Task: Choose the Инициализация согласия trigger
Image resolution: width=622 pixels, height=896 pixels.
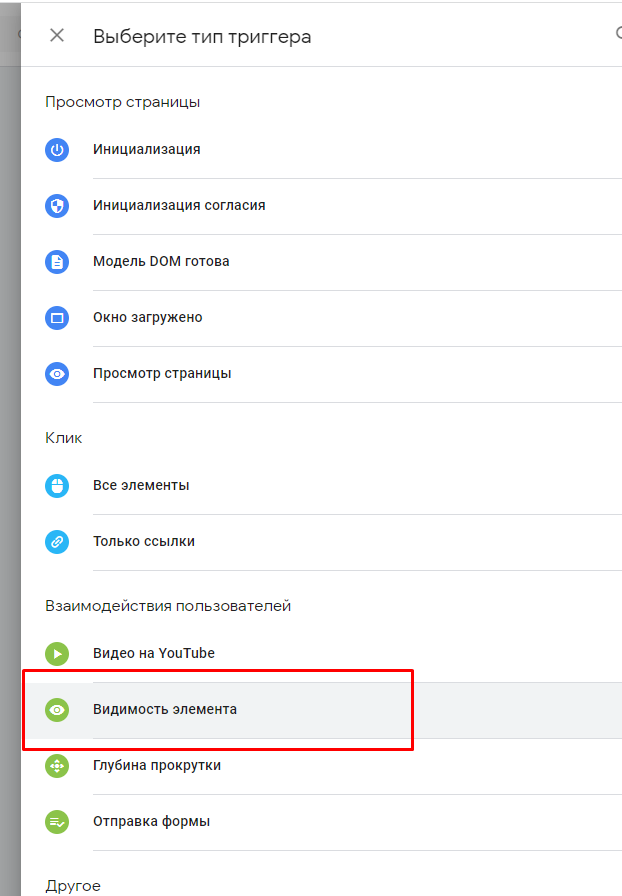Action: [179, 206]
